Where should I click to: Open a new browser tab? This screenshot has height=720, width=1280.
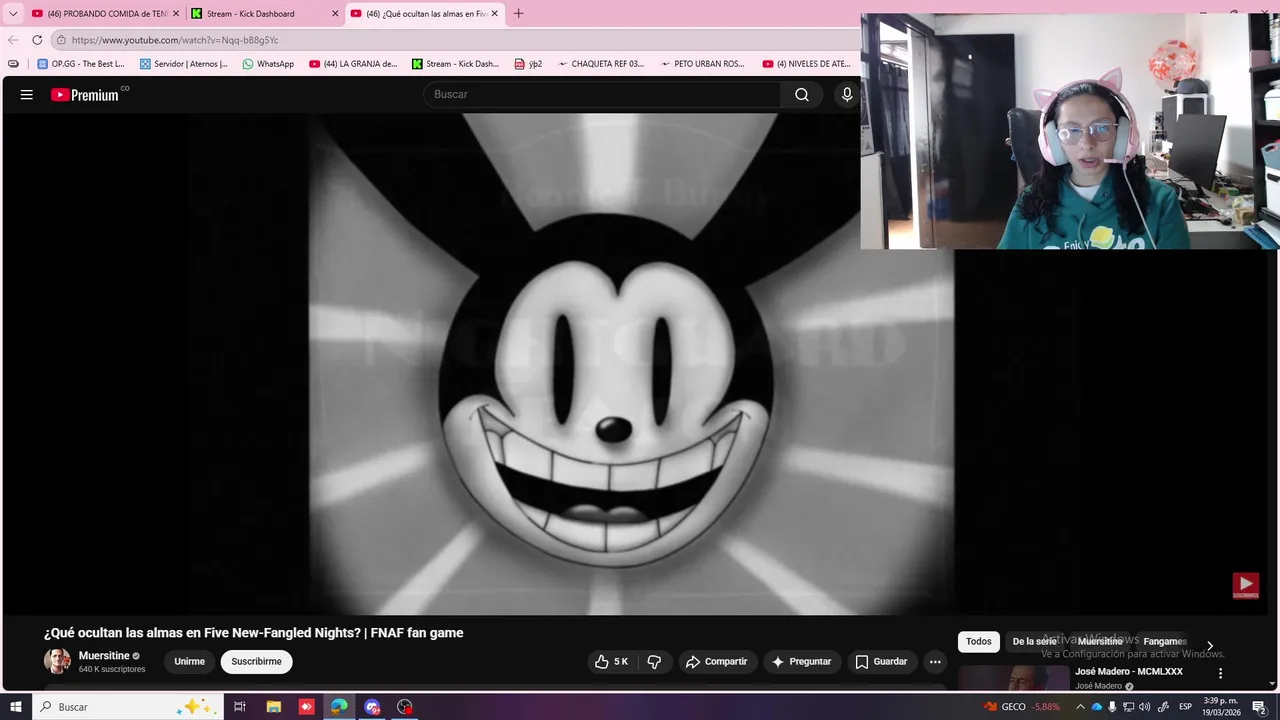click(518, 14)
